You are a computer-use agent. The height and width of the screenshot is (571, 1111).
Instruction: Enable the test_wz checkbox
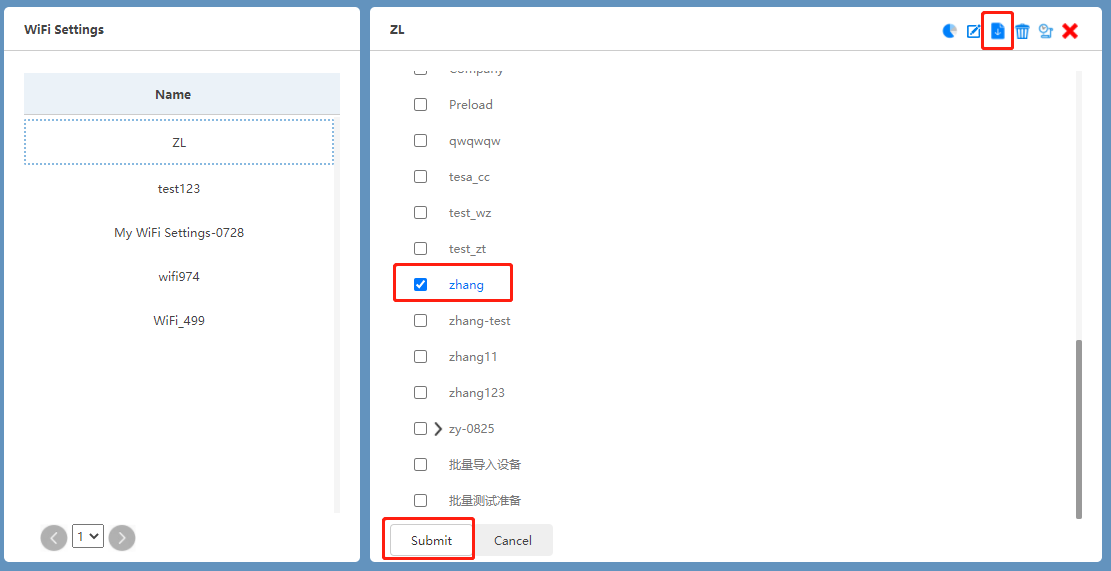pos(421,213)
